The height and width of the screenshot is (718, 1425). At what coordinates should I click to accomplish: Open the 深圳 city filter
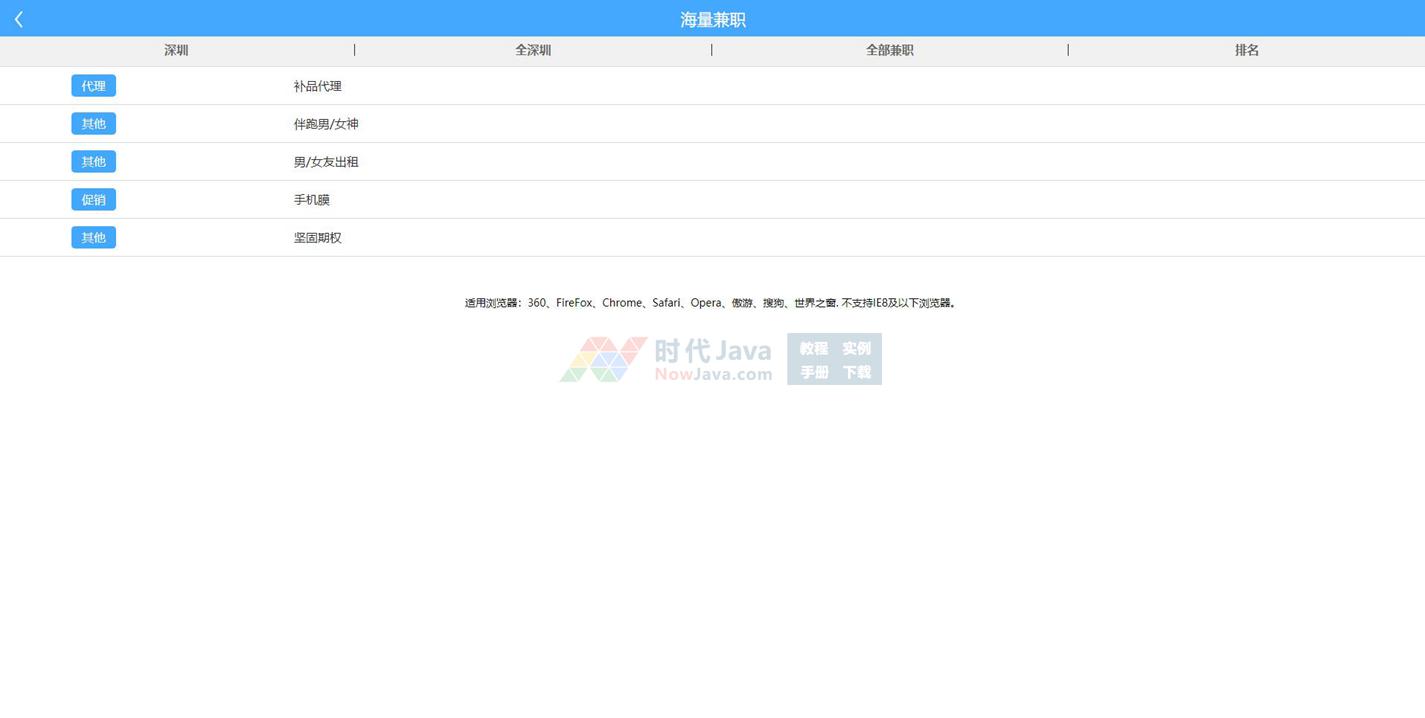coord(176,50)
